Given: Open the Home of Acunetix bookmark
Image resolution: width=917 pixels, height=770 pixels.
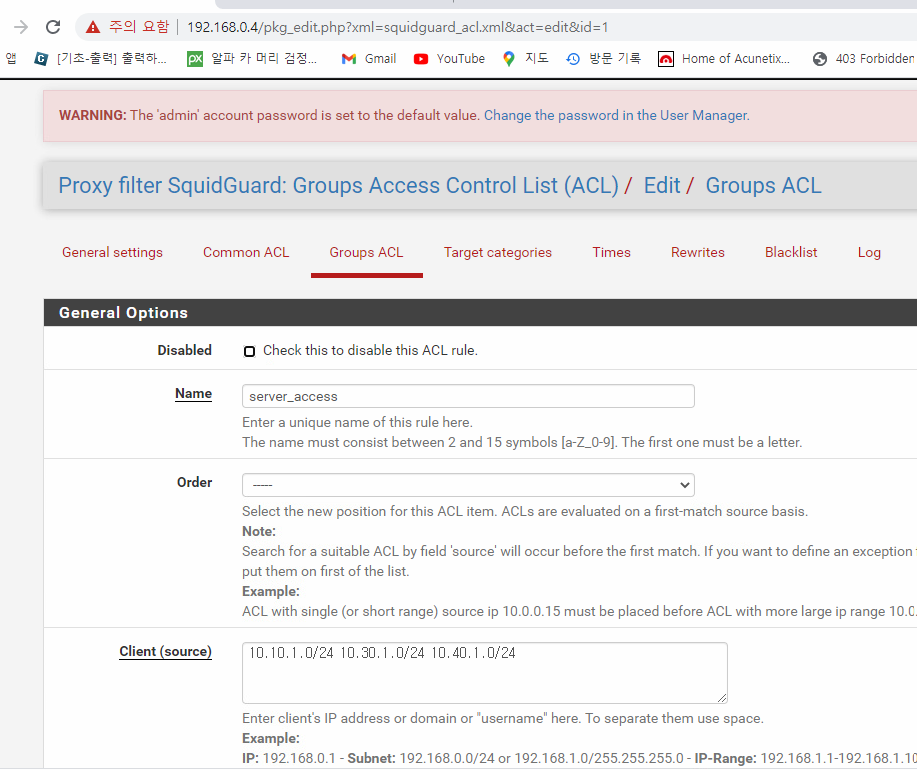Looking at the screenshot, I should click(x=724, y=58).
